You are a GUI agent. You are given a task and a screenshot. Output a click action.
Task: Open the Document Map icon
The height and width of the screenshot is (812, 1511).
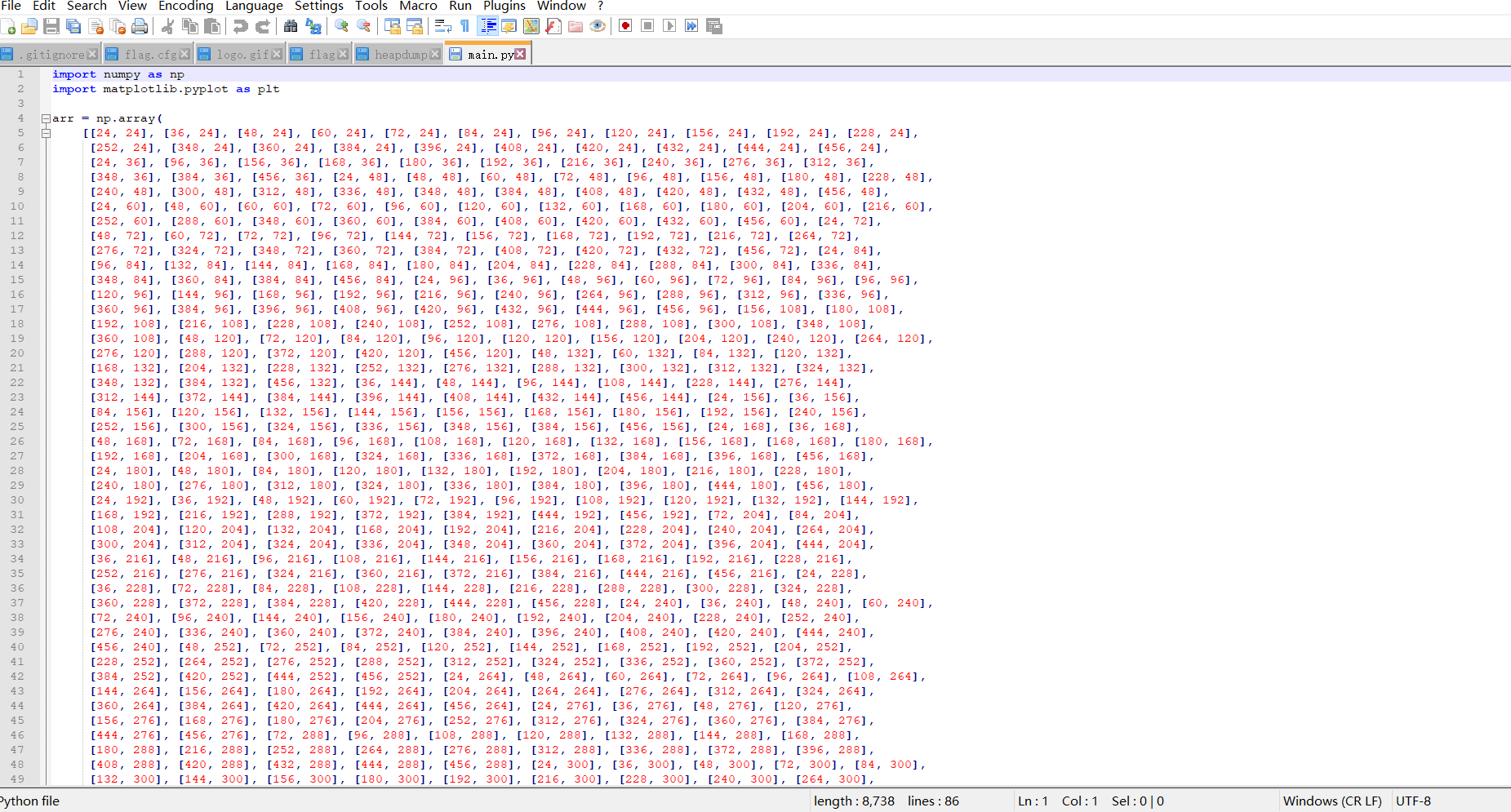point(531,27)
